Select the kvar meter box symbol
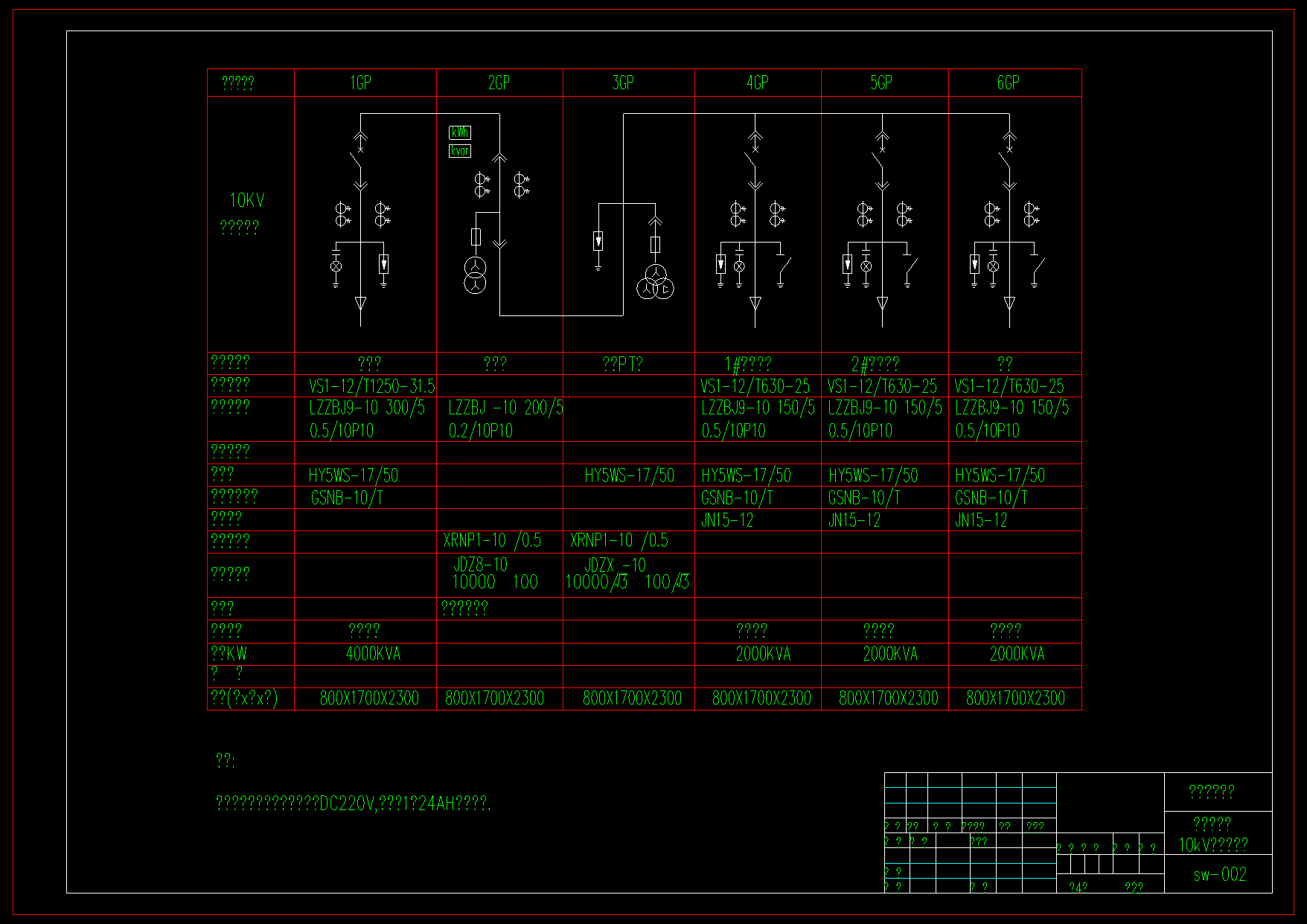This screenshot has height=924, width=1307. 460,151
